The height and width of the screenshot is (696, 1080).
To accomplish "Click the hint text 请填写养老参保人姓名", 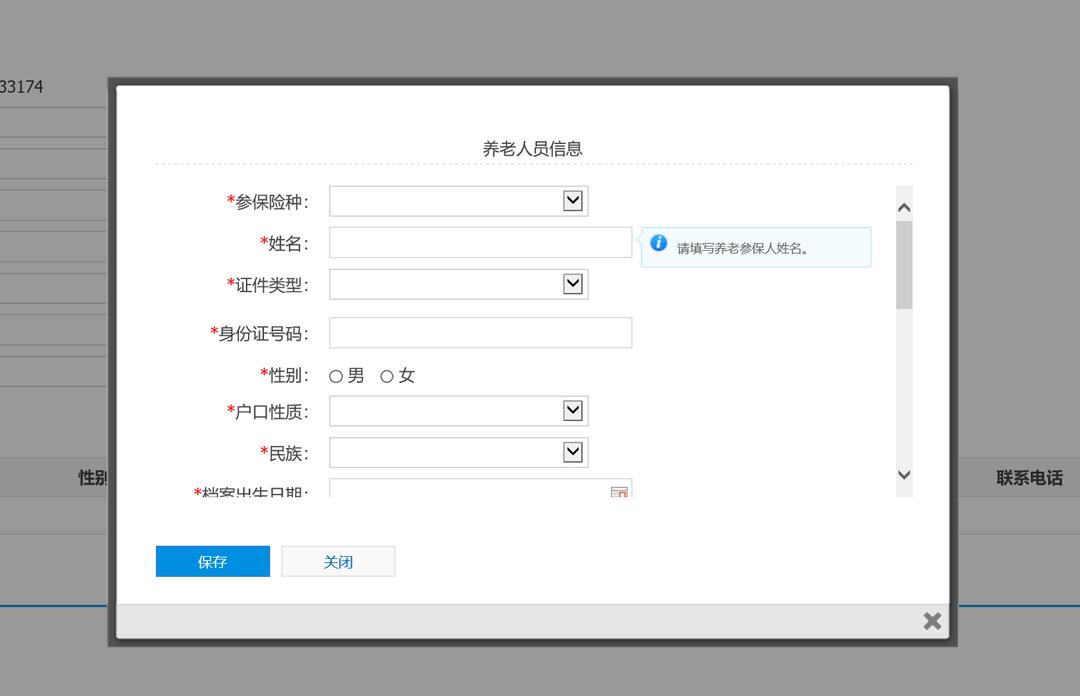I will pyautogui.click(x=742, y=248).
